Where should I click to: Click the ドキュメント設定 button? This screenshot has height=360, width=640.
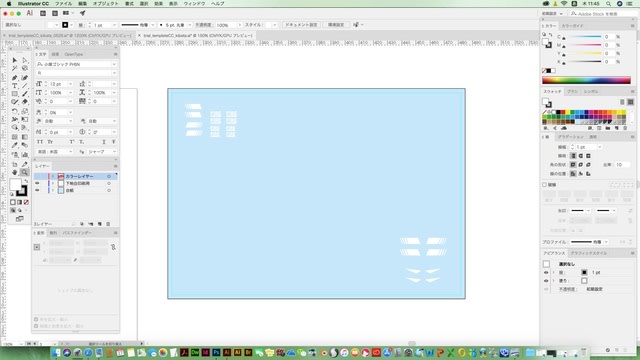(x=301, y=25)
